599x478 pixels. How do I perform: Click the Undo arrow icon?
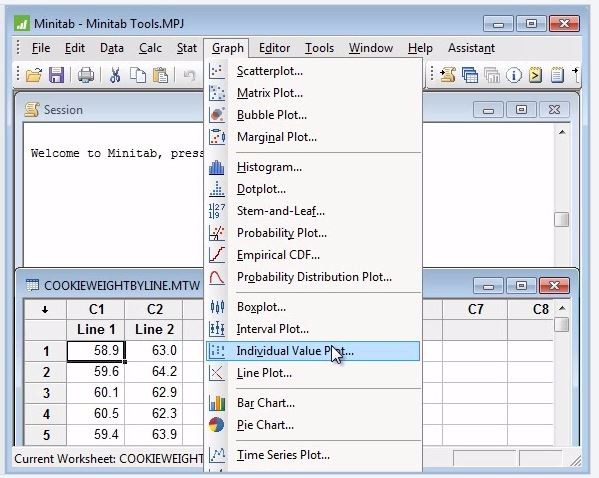[189, 75]
